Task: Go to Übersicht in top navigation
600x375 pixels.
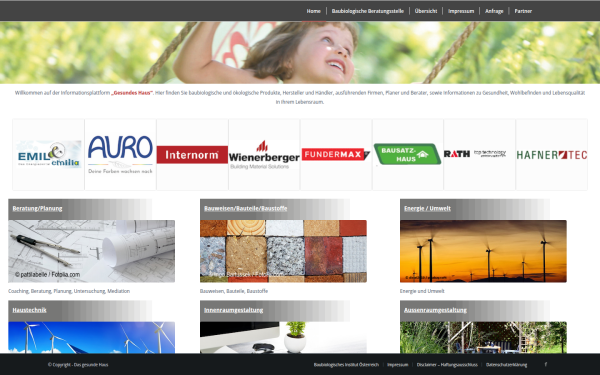Action: 426,11
